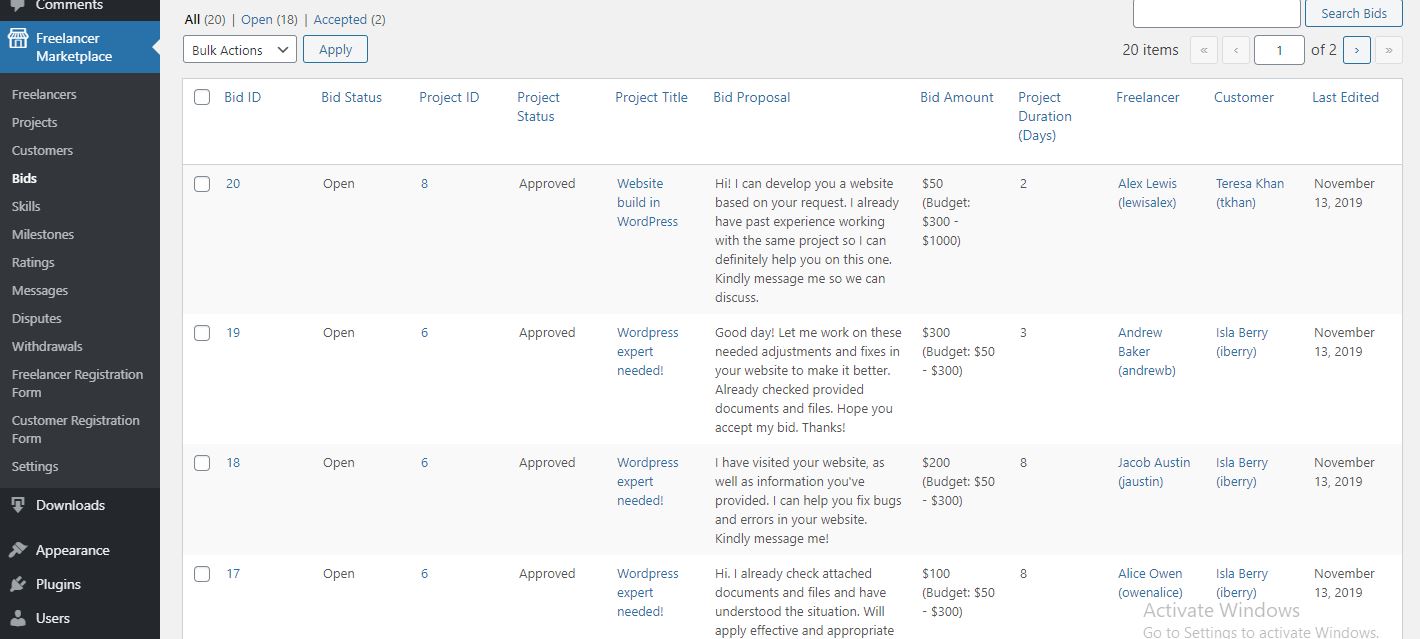Check the box for bid 19

(202, 333)
